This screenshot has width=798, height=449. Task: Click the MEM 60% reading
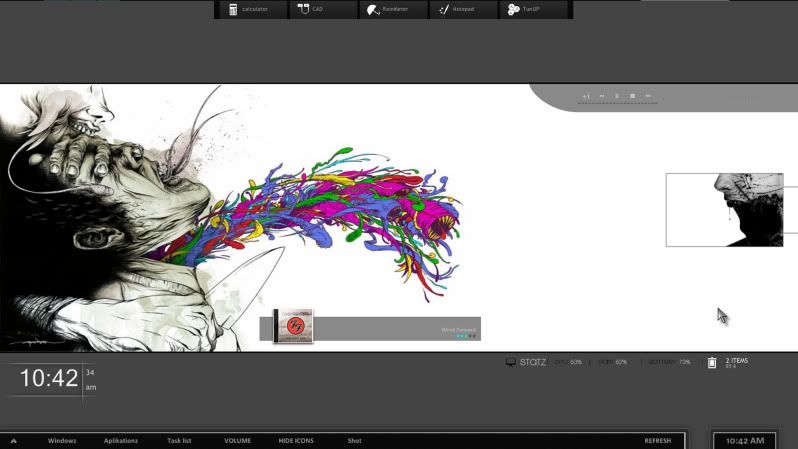tap(613, 362)
